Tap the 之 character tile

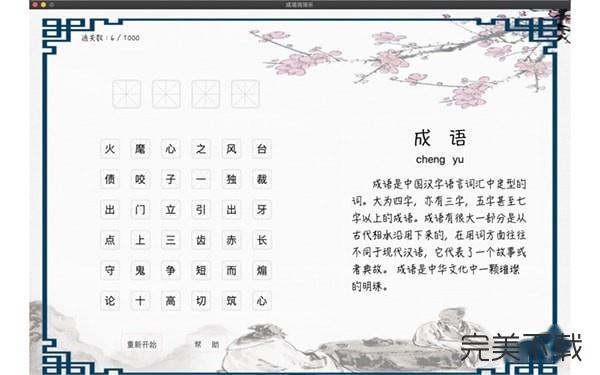(x=201, y=149)
